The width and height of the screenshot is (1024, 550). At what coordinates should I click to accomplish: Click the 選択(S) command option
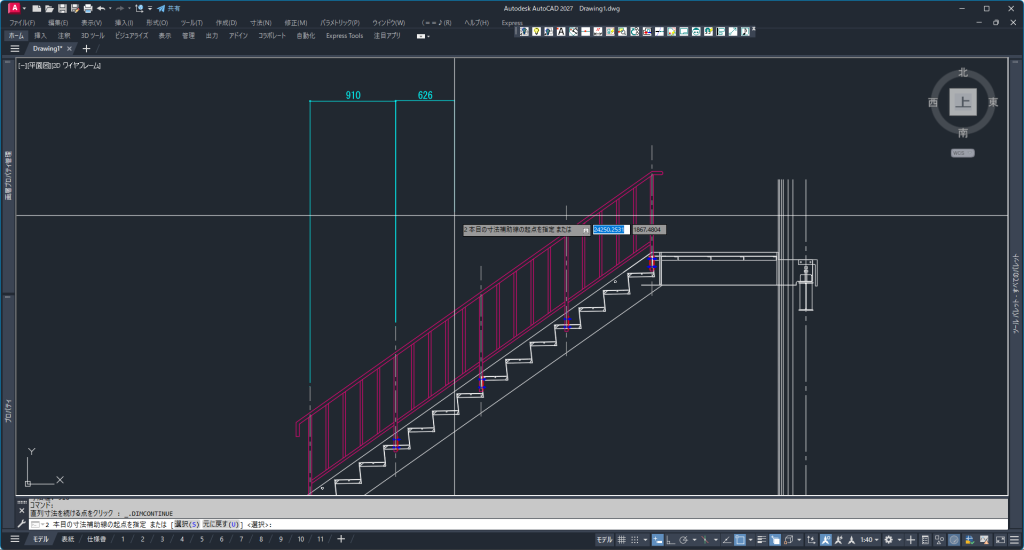[186, 524]
